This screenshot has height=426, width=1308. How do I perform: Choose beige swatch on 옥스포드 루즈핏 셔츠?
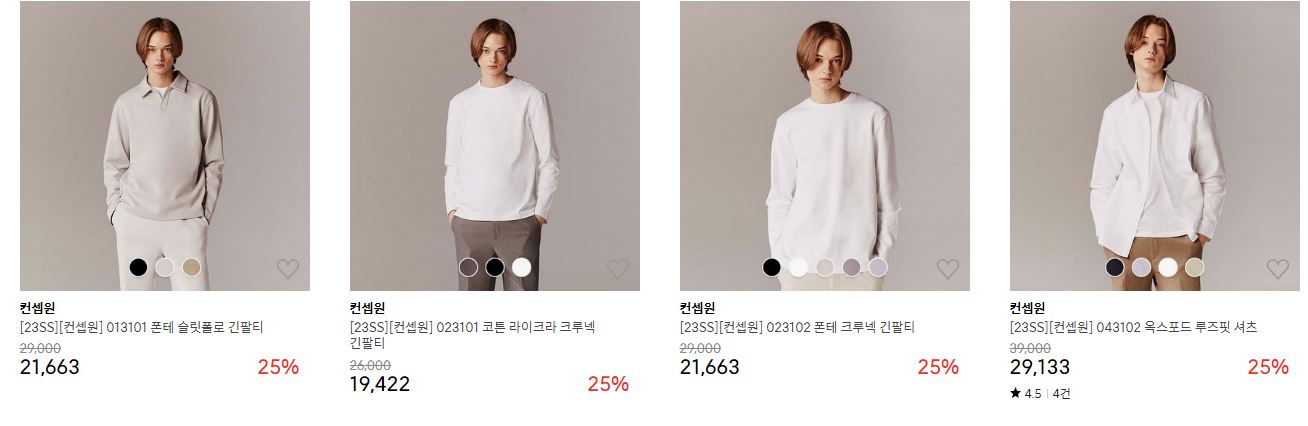pos(1195,267)
